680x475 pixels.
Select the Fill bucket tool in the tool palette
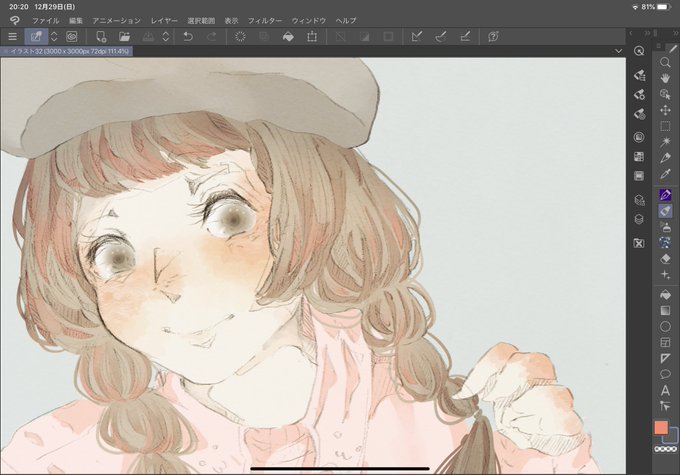point(665,295)
